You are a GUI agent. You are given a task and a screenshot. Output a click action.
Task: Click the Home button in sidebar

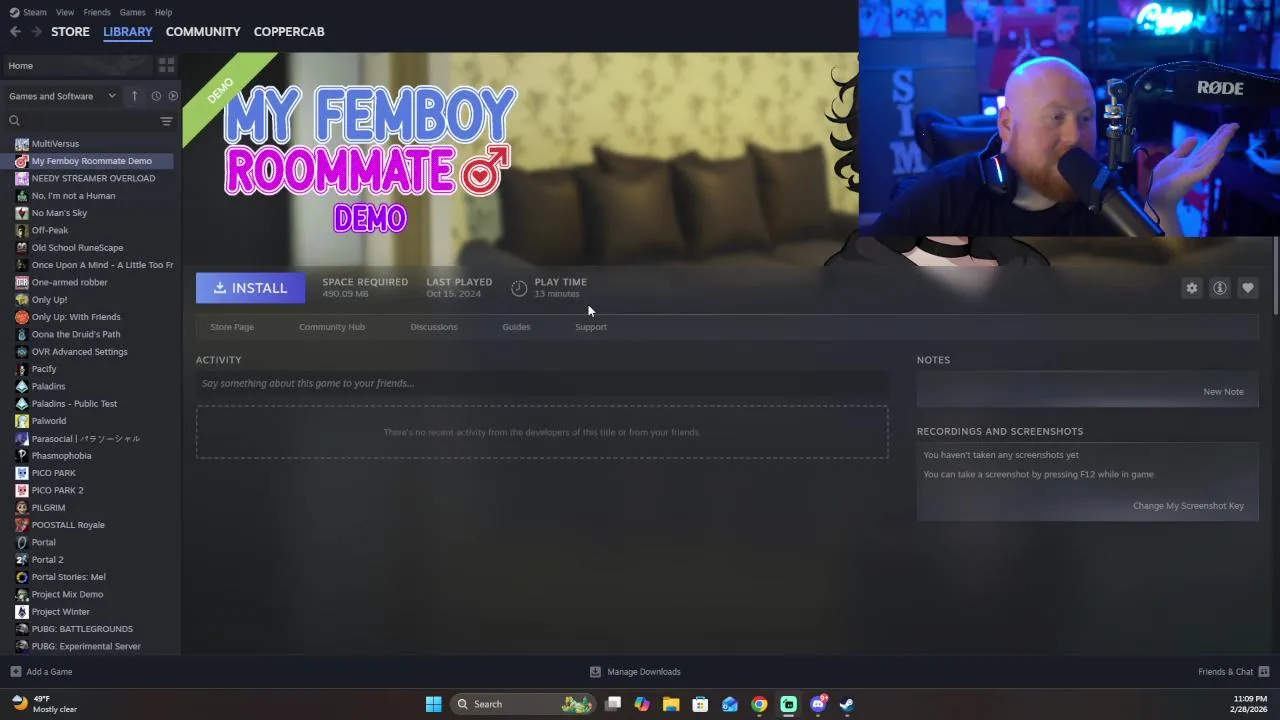click(78, 66)
